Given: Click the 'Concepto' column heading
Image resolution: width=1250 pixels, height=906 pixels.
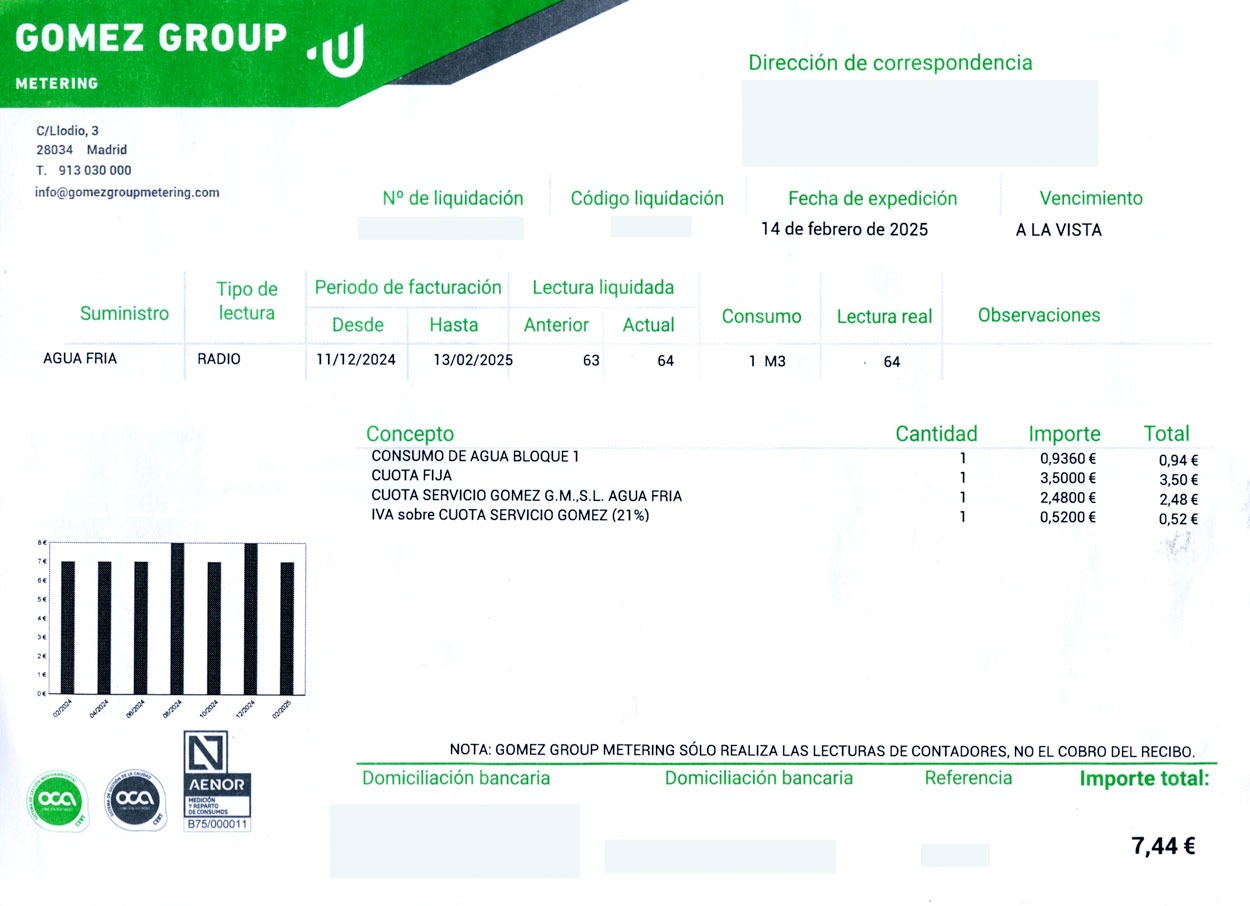Looking at the screenshot, I should coord(410,434).
